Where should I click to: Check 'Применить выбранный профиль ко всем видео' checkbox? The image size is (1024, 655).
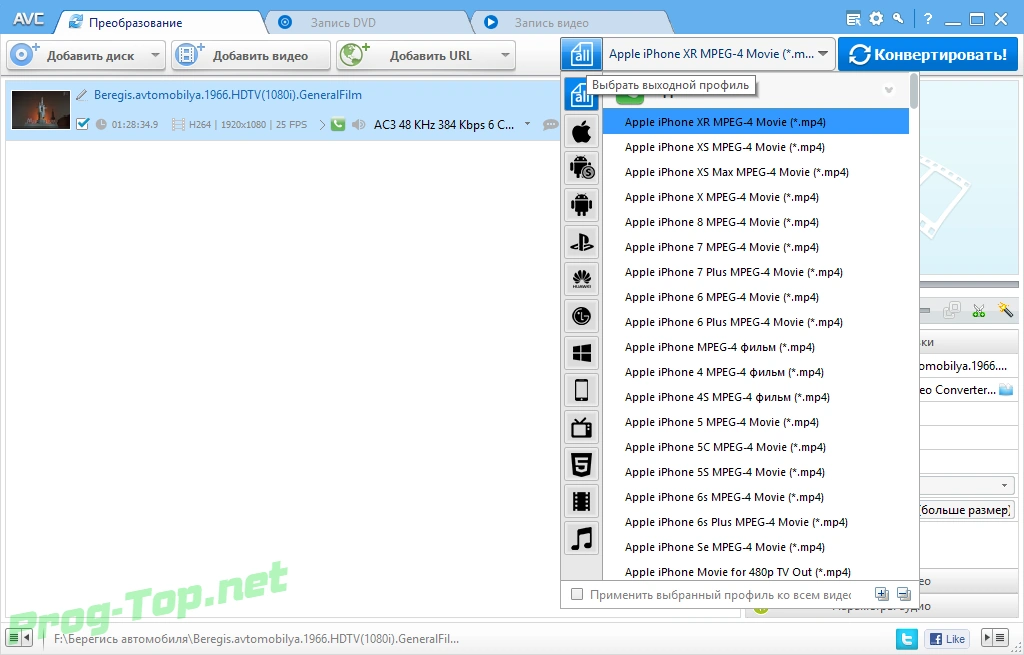(577, 594)
